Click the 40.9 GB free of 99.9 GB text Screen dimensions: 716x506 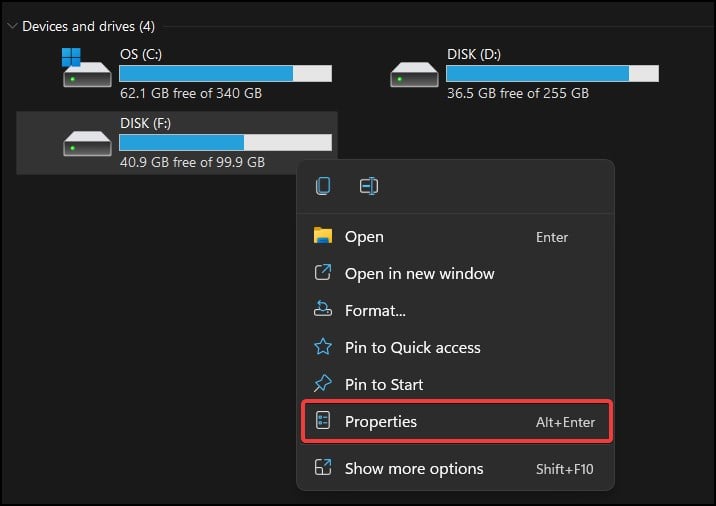click(x=192, y=162)
